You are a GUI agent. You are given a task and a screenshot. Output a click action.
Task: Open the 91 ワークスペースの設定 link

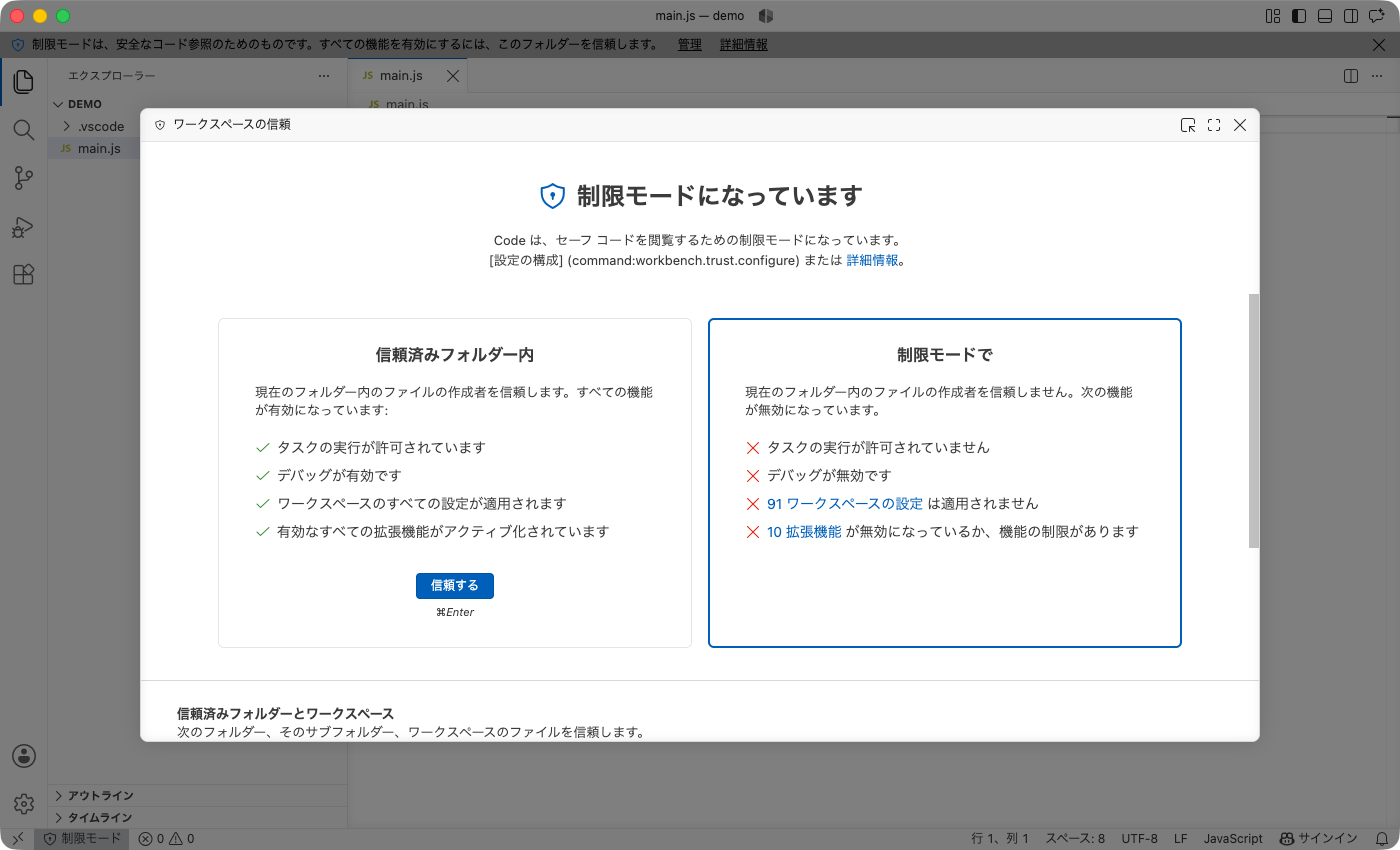coord(845,504)
